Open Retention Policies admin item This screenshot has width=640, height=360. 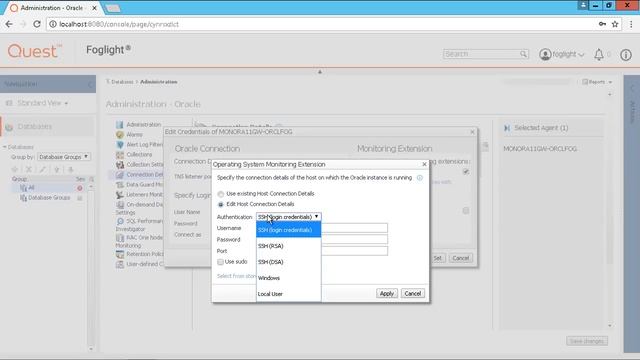[x=144, y=254]
